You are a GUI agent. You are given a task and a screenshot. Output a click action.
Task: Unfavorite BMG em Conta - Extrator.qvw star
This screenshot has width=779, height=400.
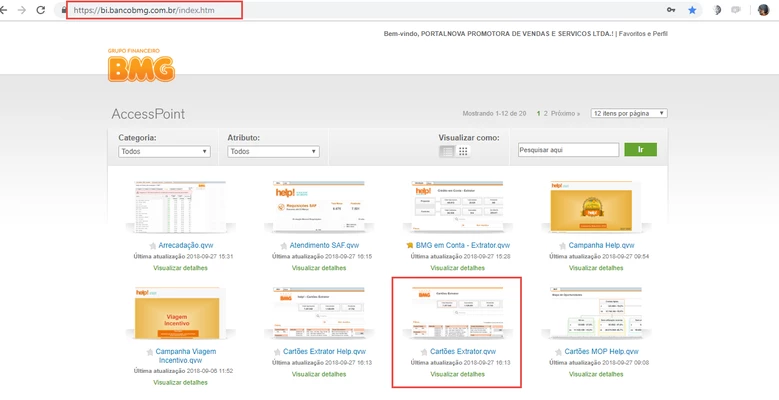pos(409,245)
